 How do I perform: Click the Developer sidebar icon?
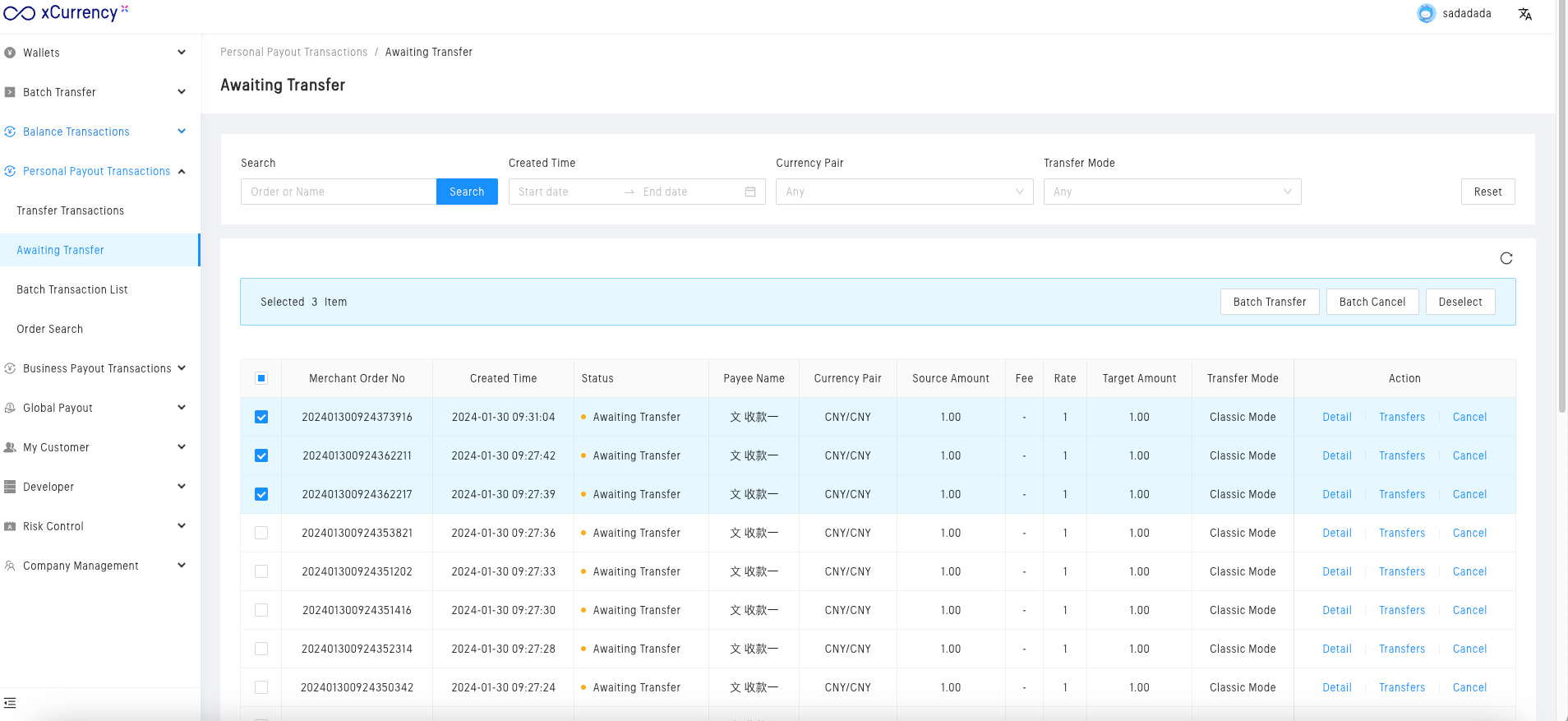pyautogui.click(x=10, y=487)
